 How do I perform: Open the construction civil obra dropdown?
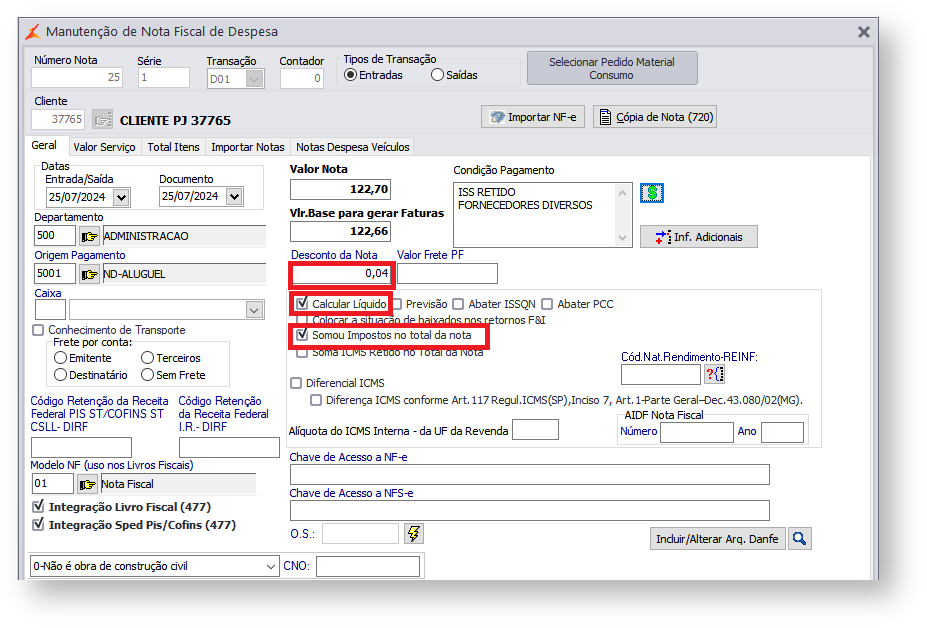point(271,566)
